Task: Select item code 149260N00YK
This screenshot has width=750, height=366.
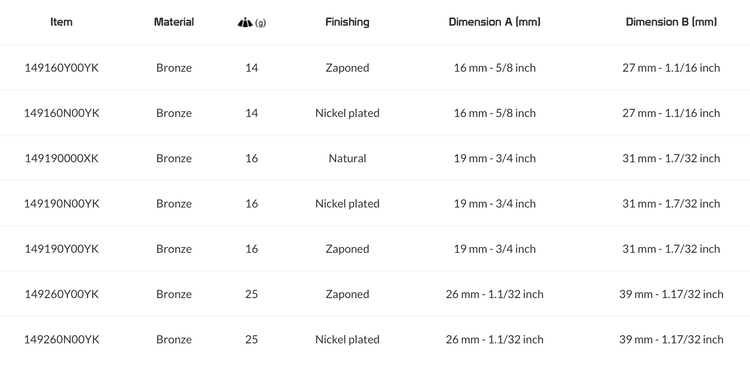Action: pyautogui.click(x=62, y=340)
